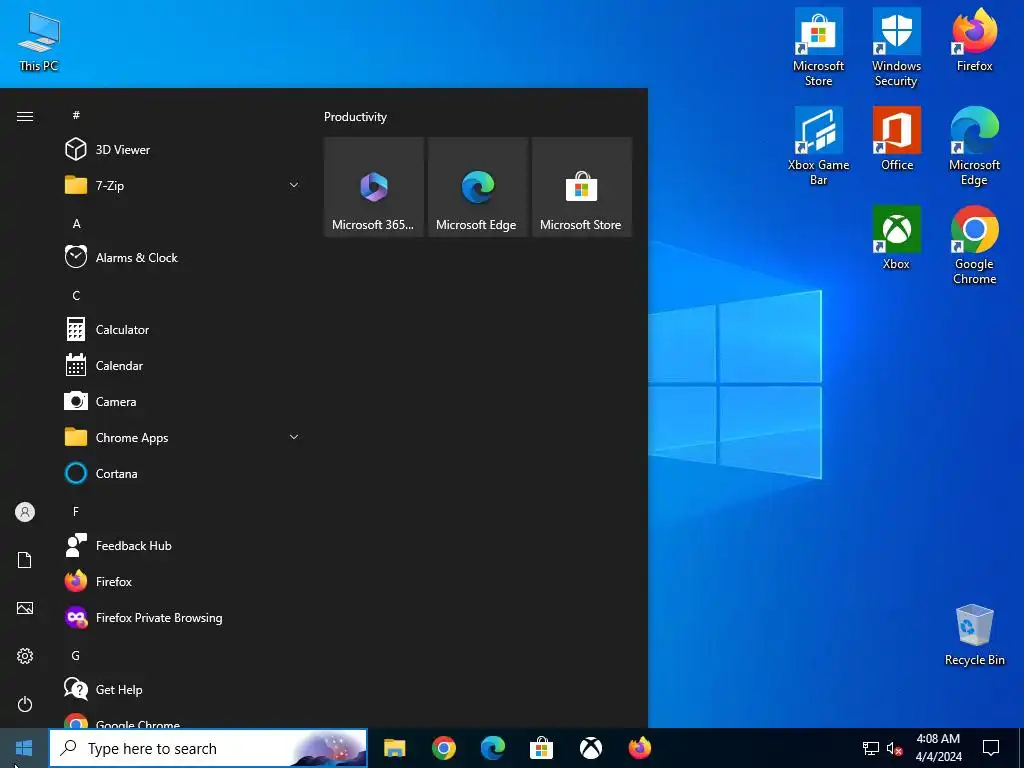Open Feedback Hub
This screenshot has width=1024, height=768.
point(183,545)
